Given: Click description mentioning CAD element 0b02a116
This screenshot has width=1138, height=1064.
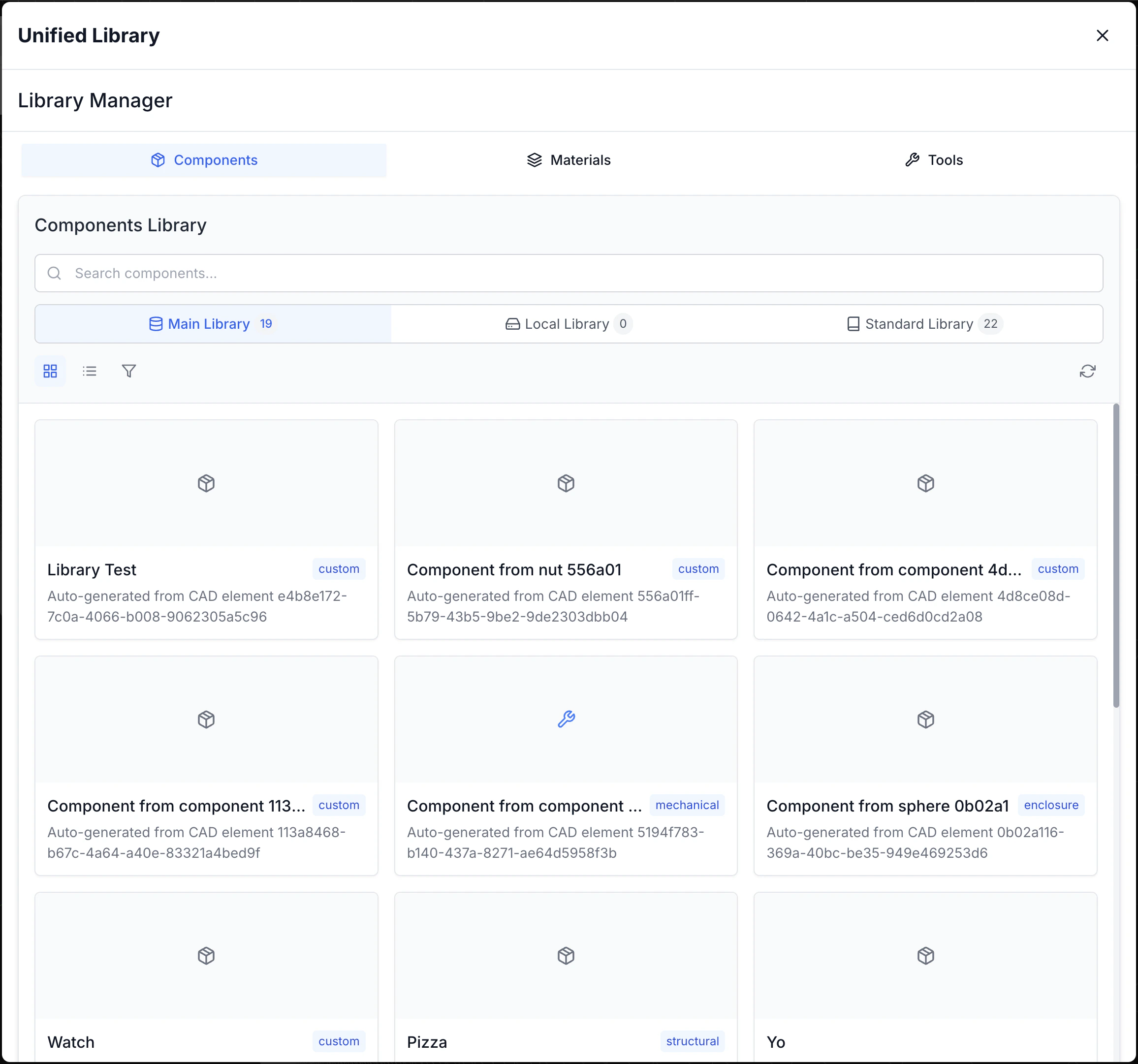Looking at the screenshot, I should 916,843.
